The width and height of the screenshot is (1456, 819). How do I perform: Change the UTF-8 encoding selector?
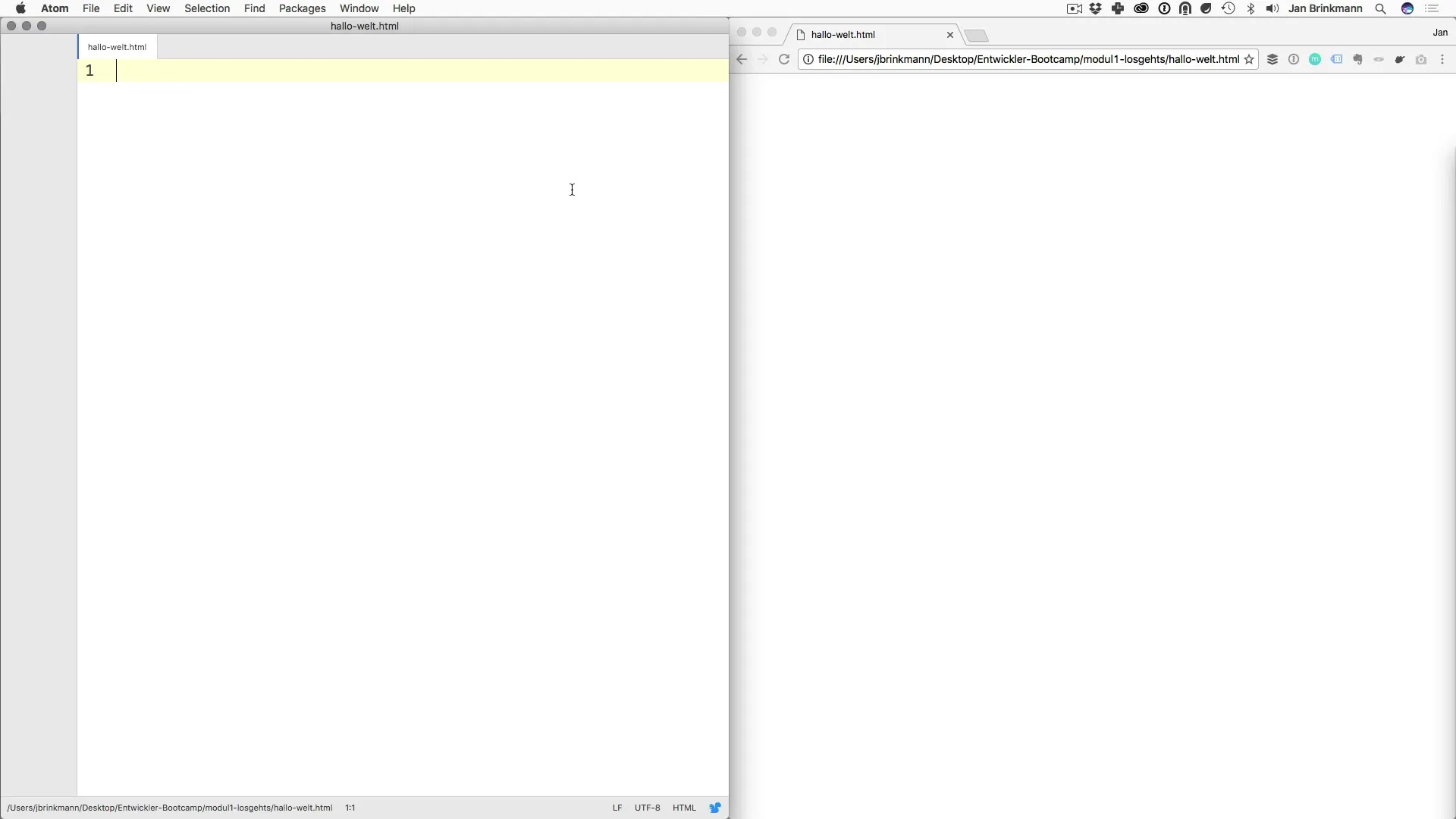[x=648, y=808]
